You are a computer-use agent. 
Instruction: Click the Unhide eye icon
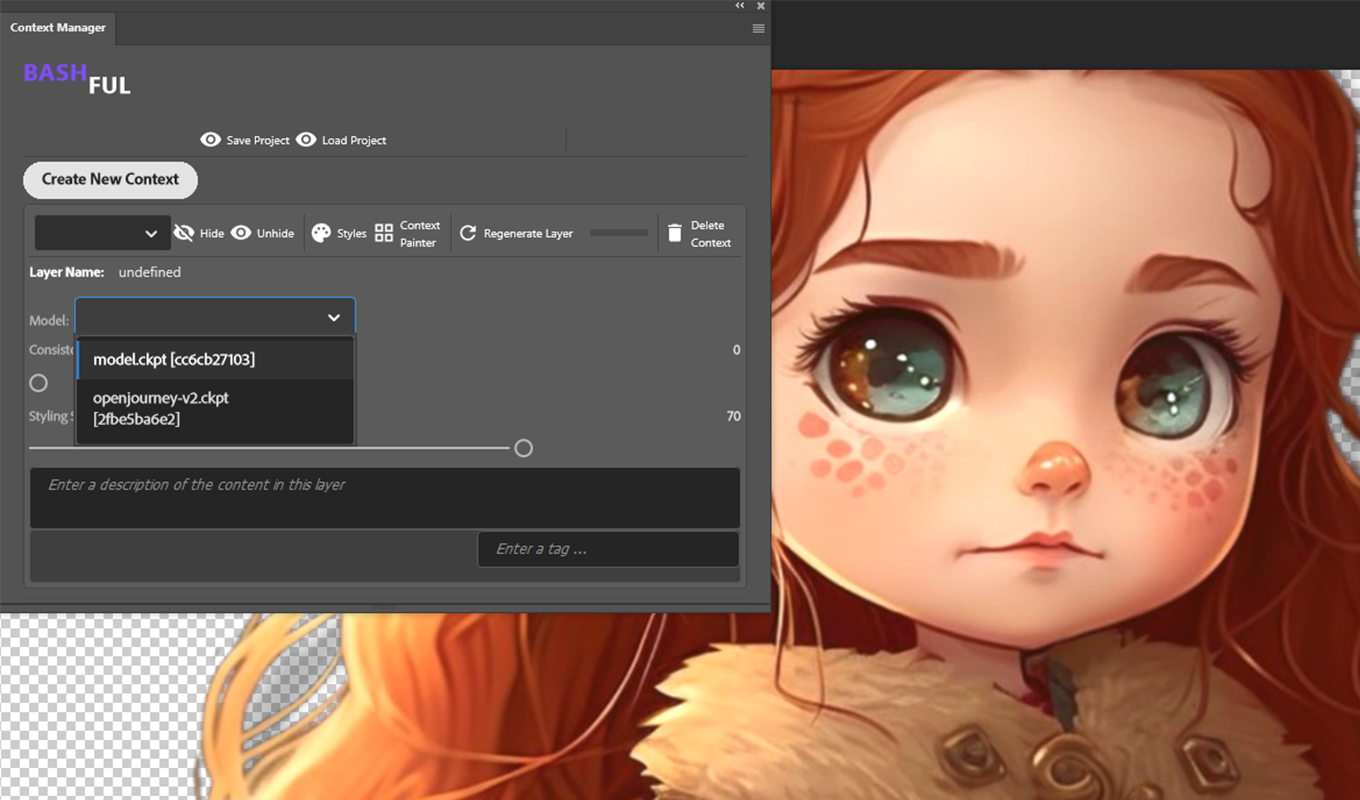(x=241, y=233)
